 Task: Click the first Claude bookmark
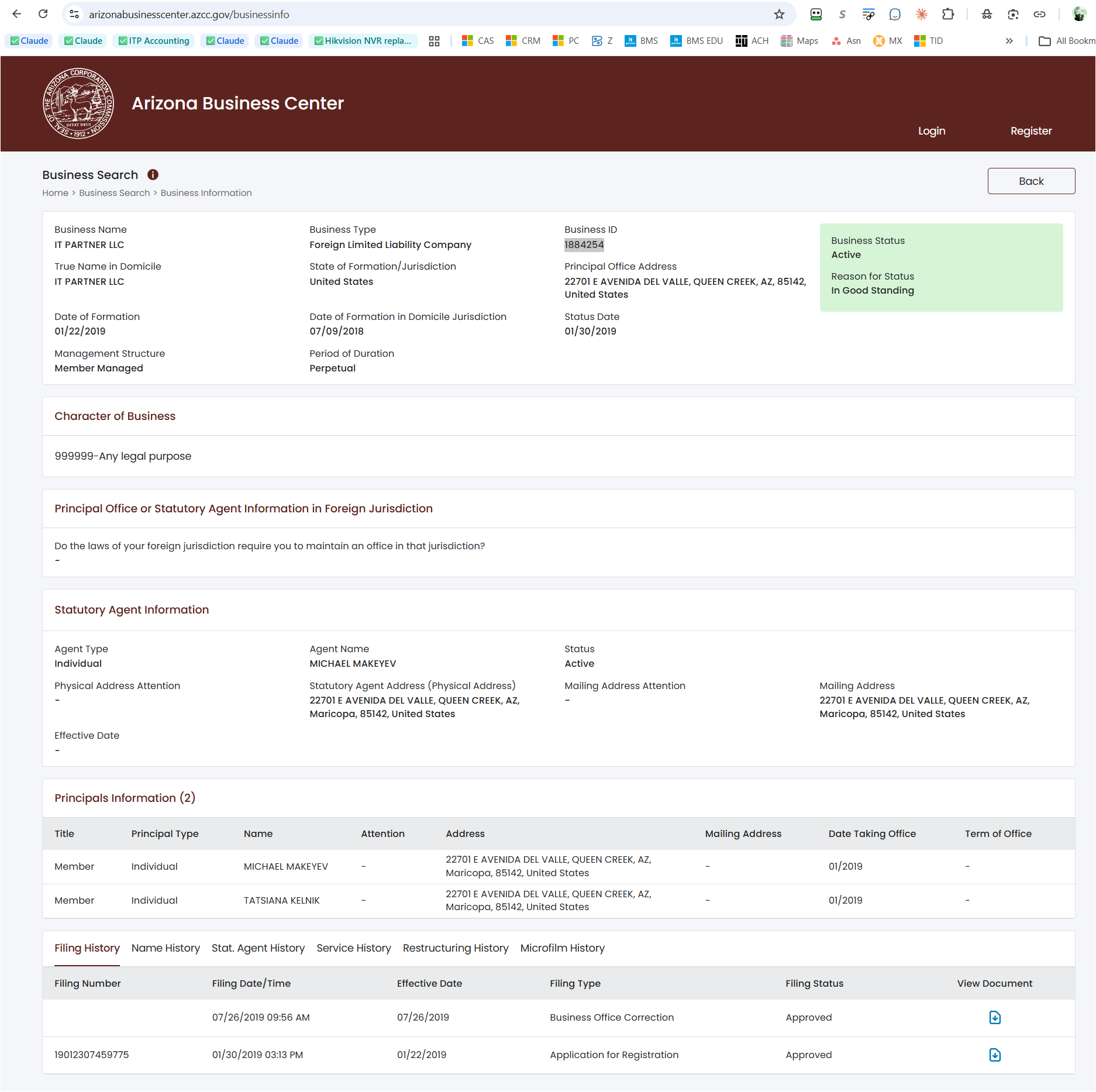[x=29, y=41]
